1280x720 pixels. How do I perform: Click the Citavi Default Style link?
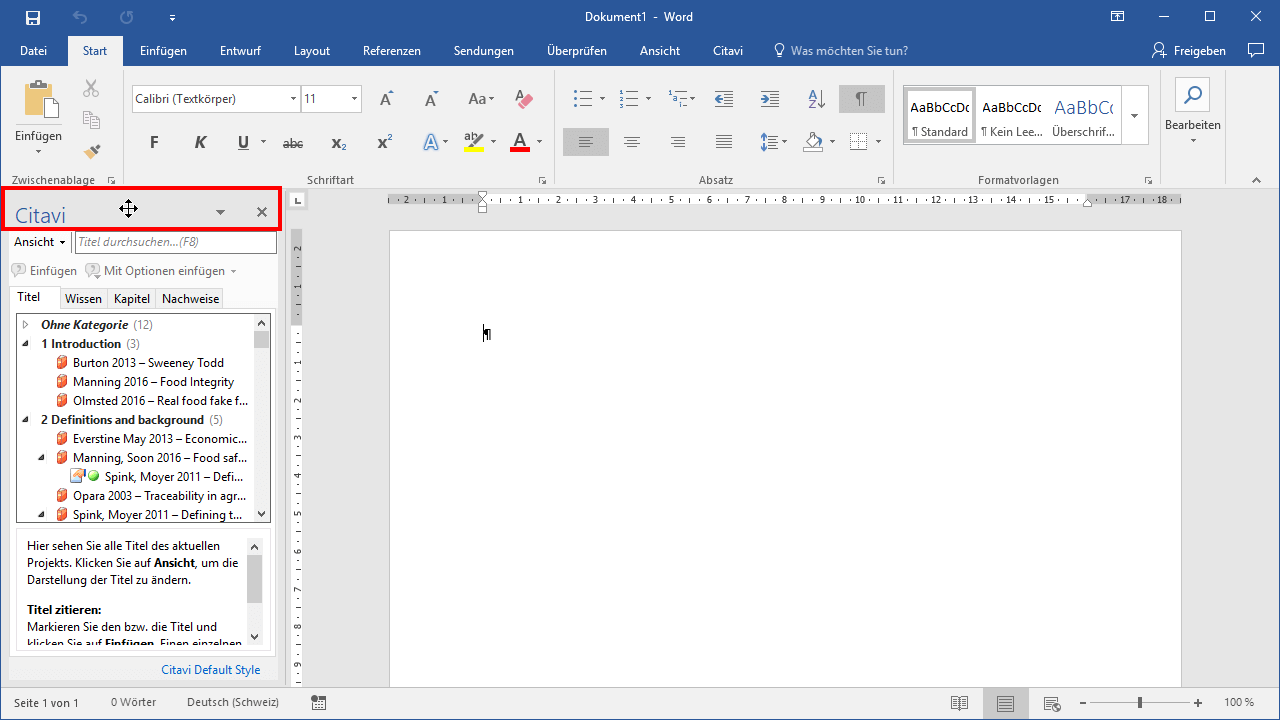click(210, 670)
